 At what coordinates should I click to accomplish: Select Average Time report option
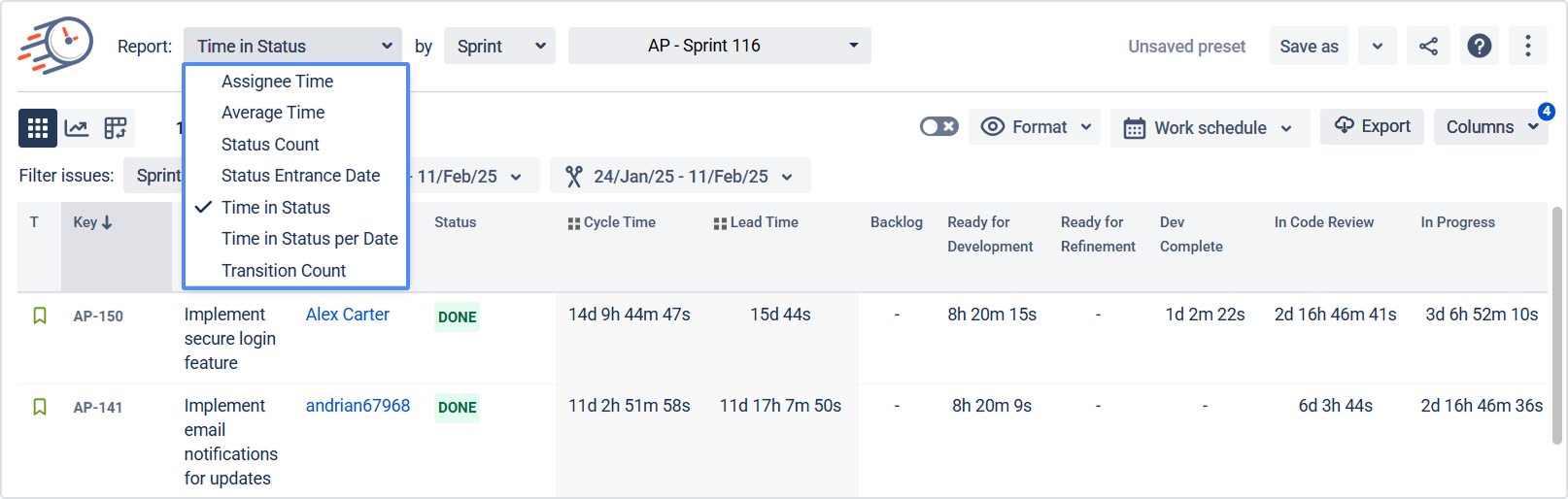coord(273,113)
